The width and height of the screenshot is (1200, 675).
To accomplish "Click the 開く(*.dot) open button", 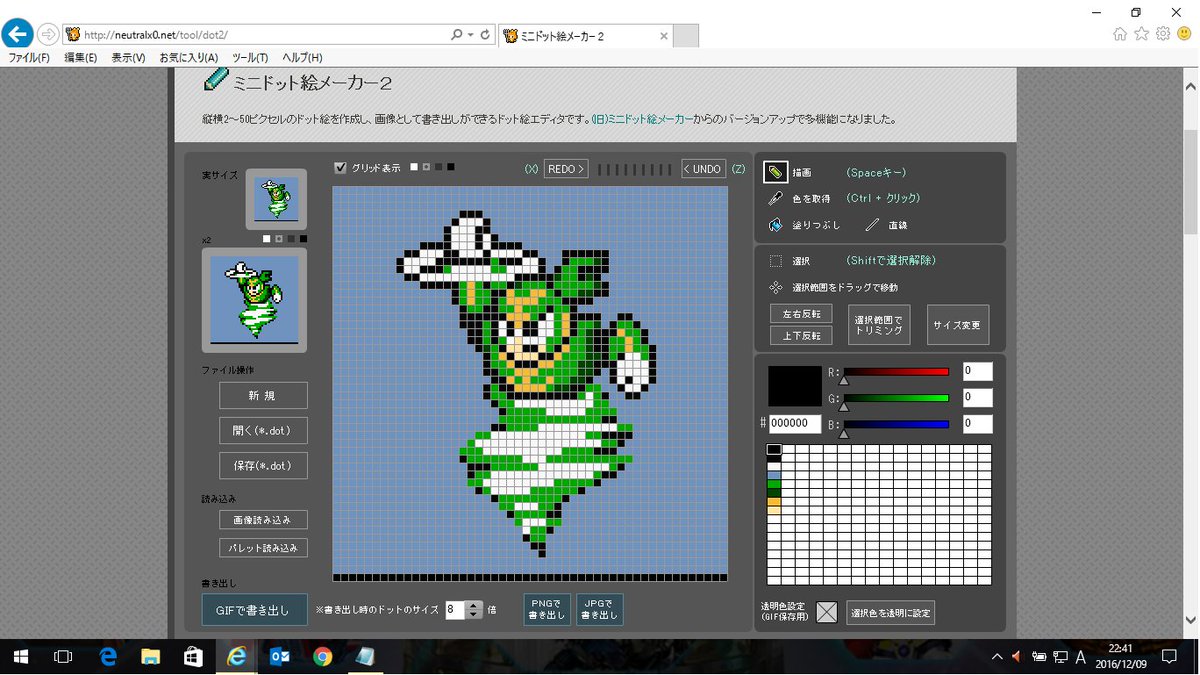I will pyautogui.click(x=263, y=430).
